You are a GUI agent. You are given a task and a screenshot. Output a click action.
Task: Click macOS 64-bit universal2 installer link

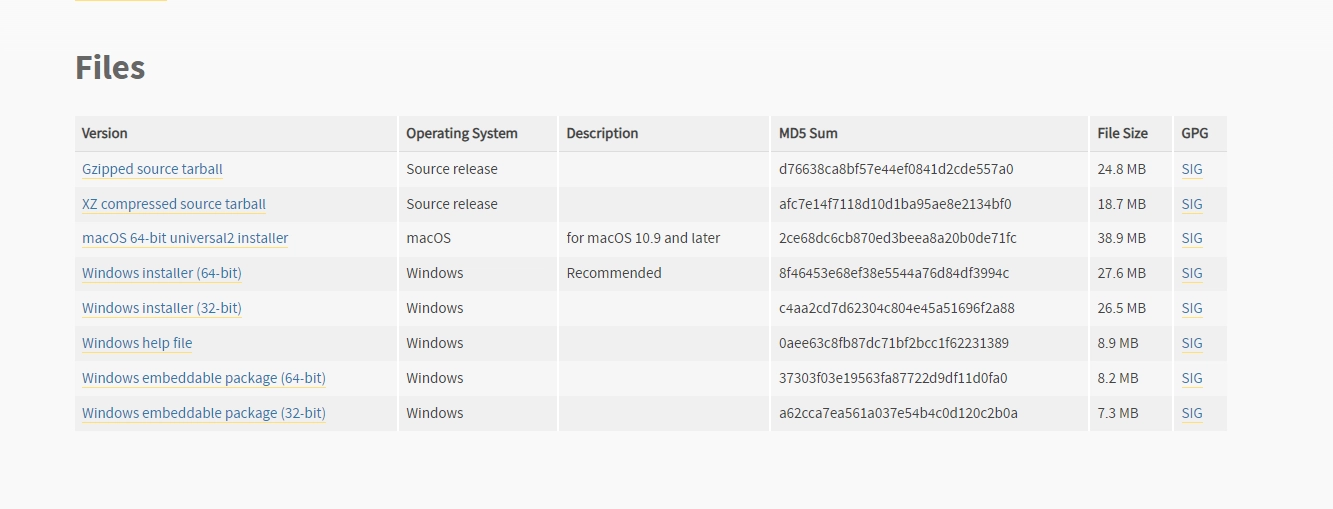pyautogui.click(x=185, y=238)
